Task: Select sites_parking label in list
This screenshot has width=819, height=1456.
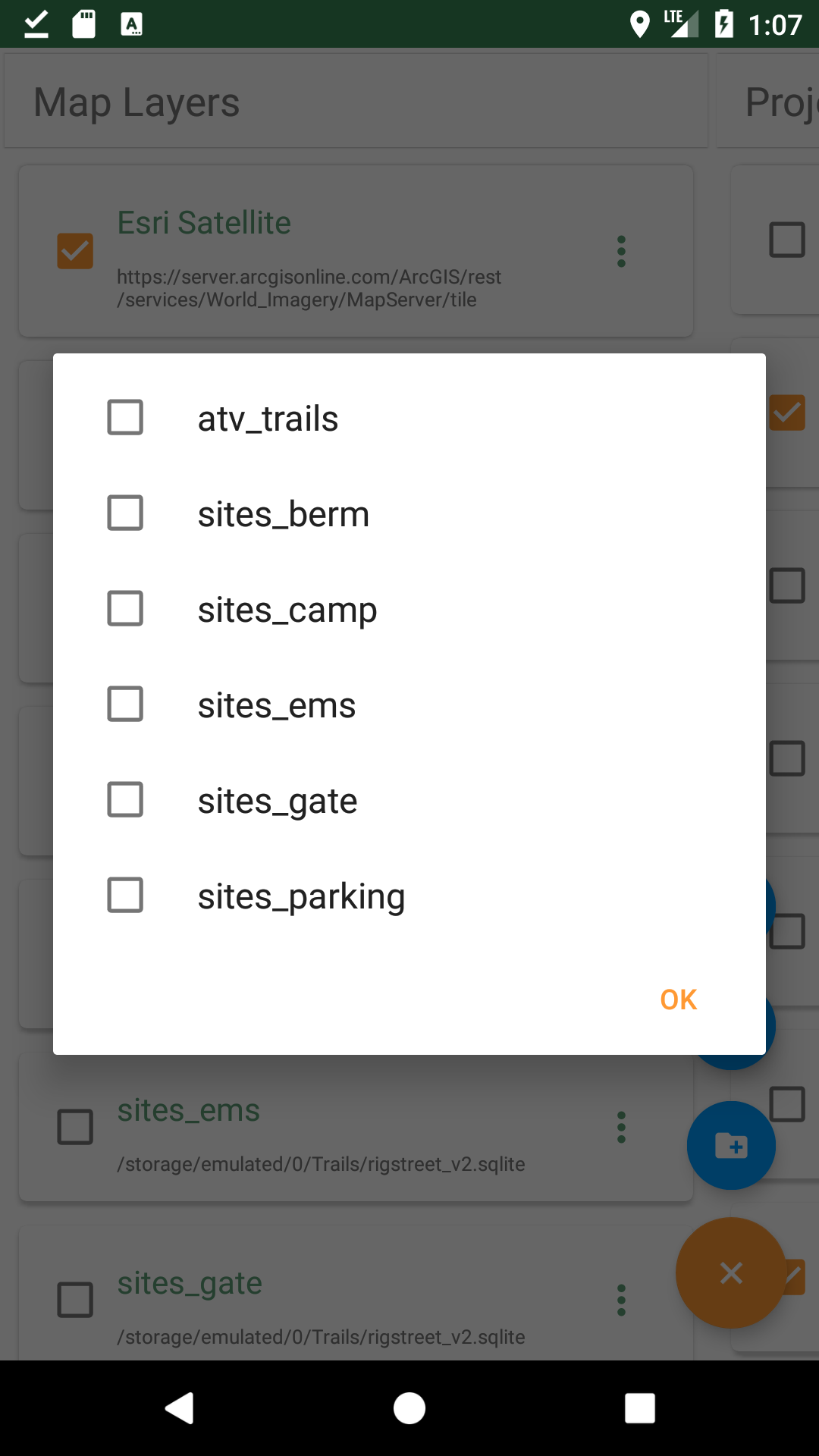Action: [x=301, y=897]
